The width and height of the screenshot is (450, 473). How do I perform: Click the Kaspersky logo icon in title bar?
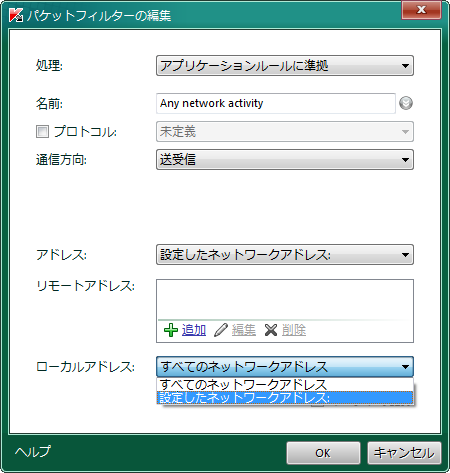click(x=16, y=15)
